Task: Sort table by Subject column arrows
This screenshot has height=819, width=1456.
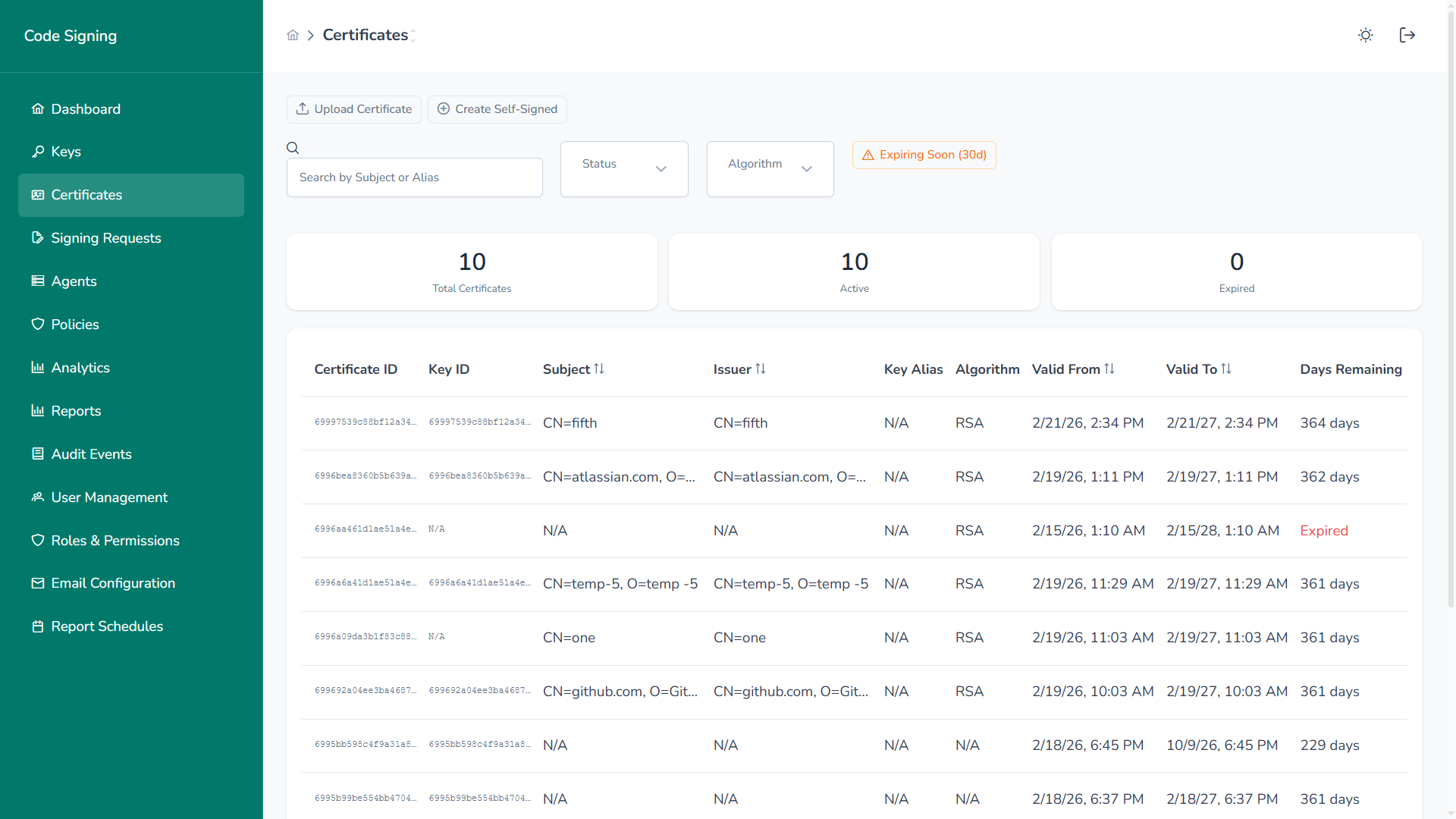Action: 599,369
